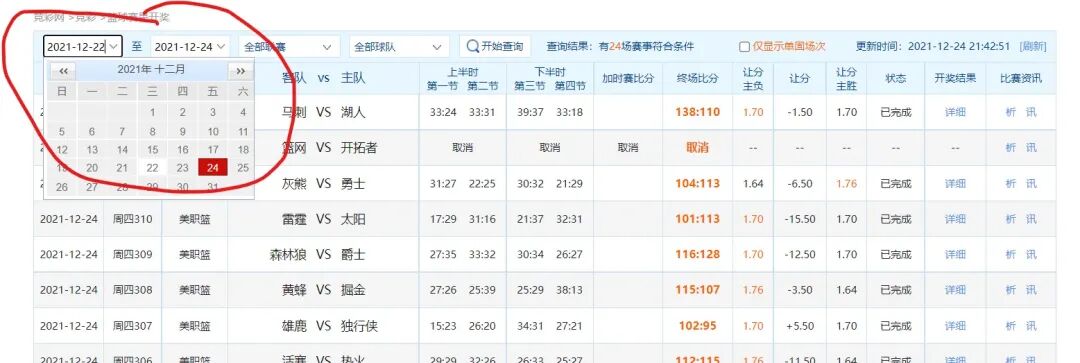Click 析 link for 雄鹿 VS 独行侠
The height and width of the screenshot is (363, 1080).
pos(1010,325)
